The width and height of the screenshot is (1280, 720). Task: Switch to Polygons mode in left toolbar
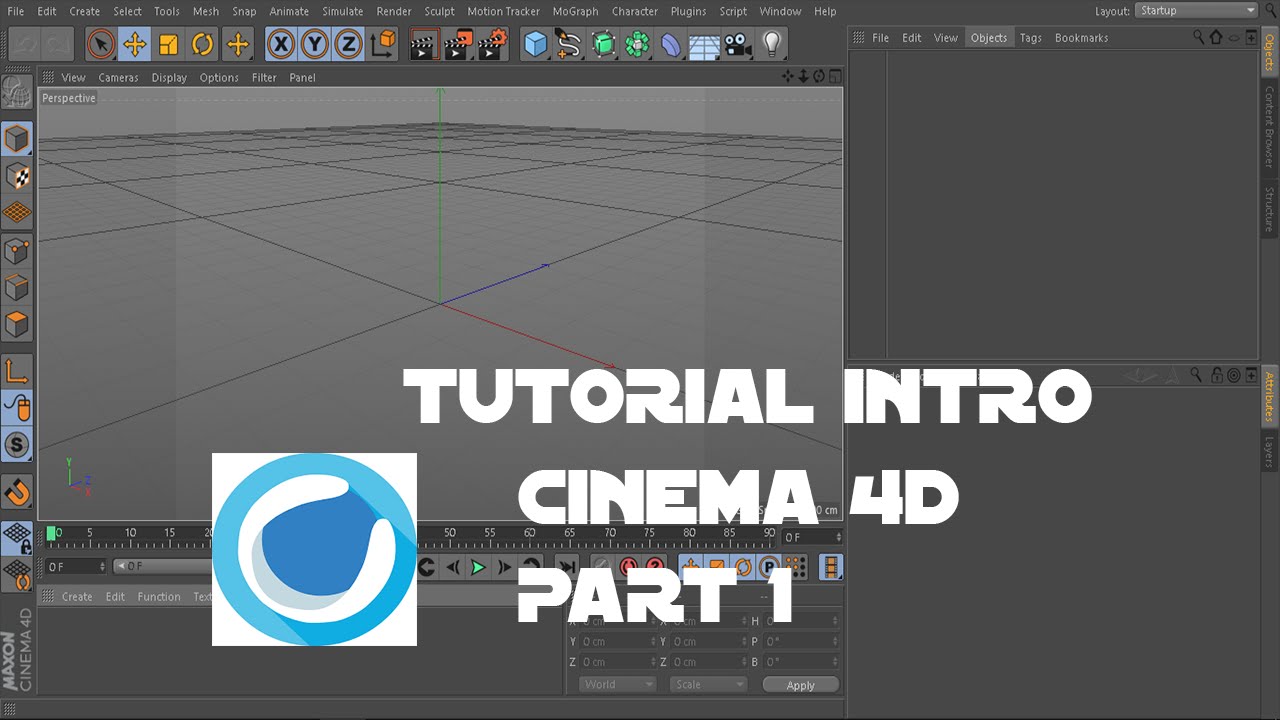(17, 324)
